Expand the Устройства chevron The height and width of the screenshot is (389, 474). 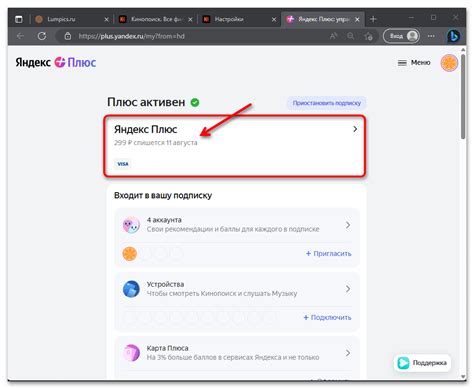tap(348, 289)
